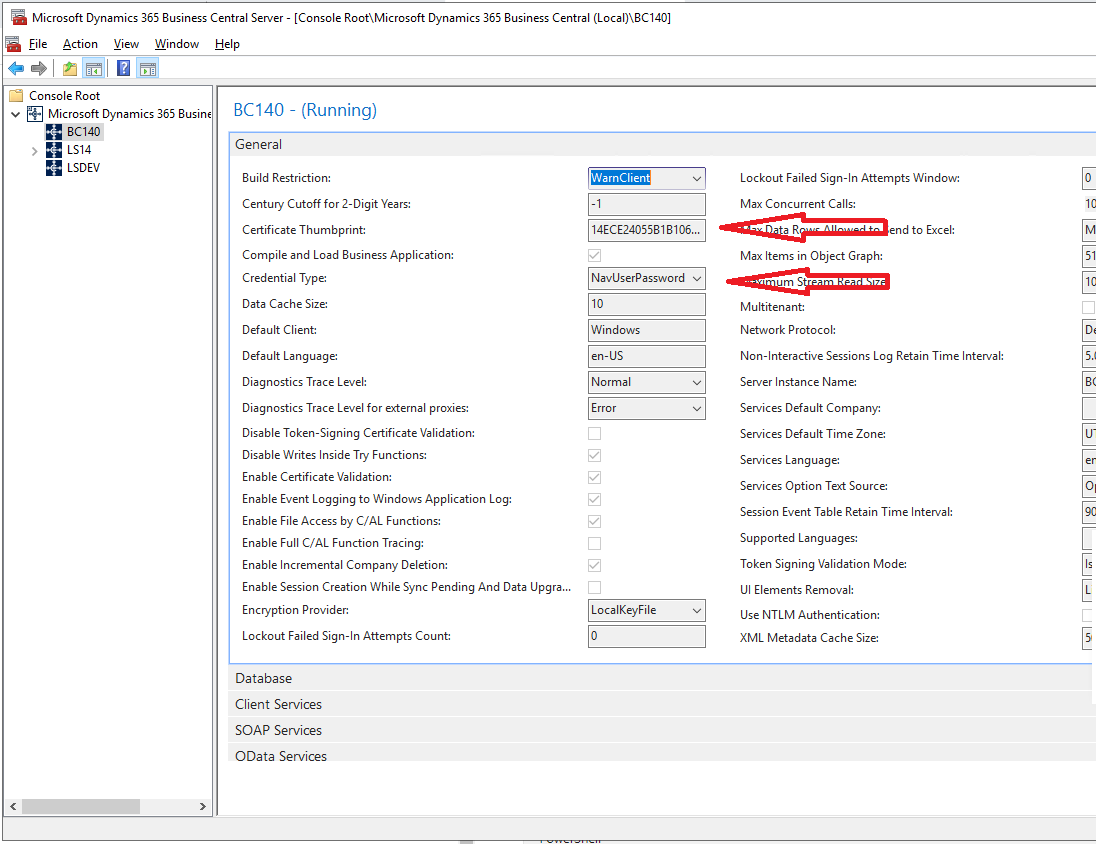Click the Forward arrow toolbar icon
This screenshot has height=844, width=1096.
[39, 69]
